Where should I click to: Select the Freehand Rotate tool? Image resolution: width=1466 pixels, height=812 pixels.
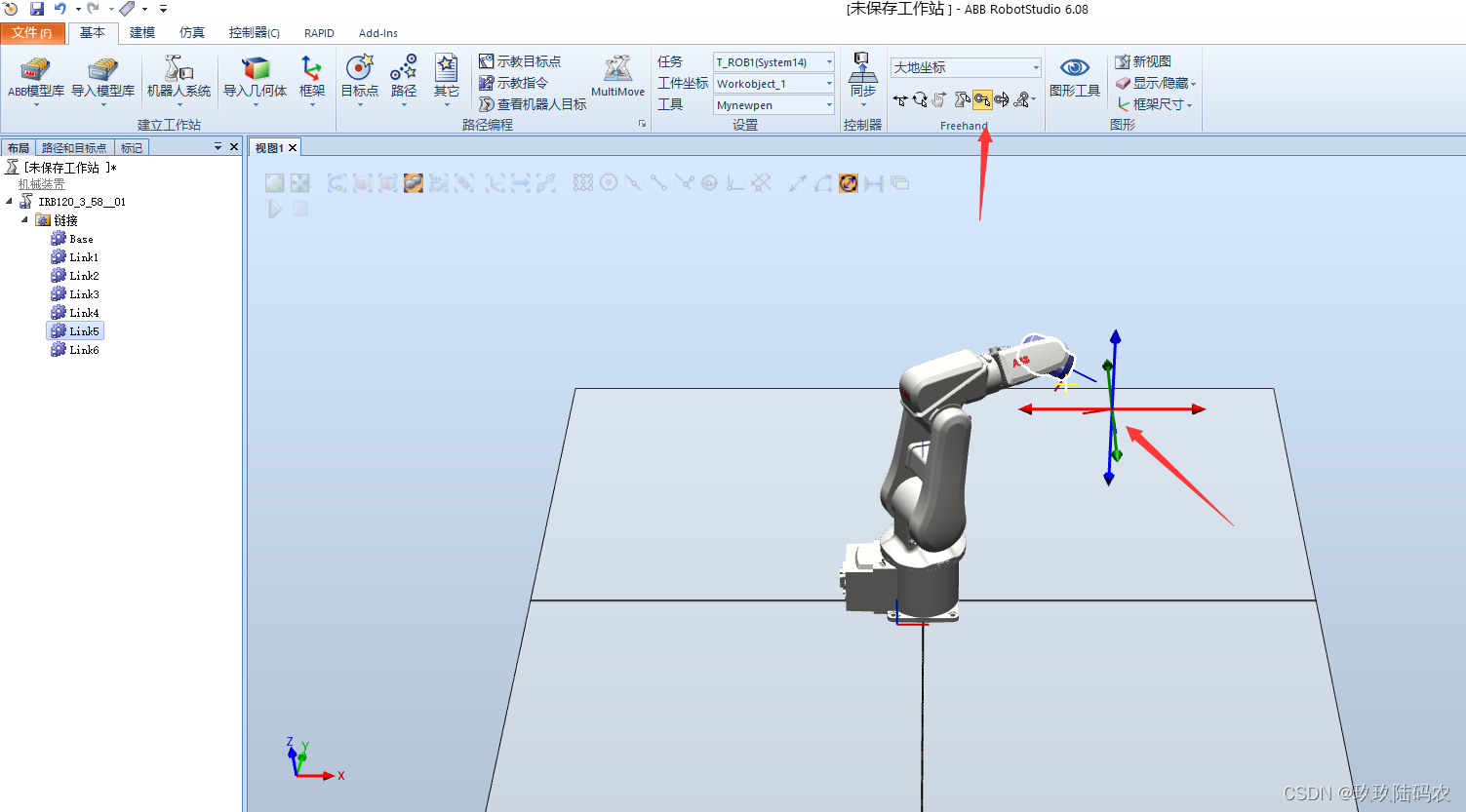click(920, 99)
